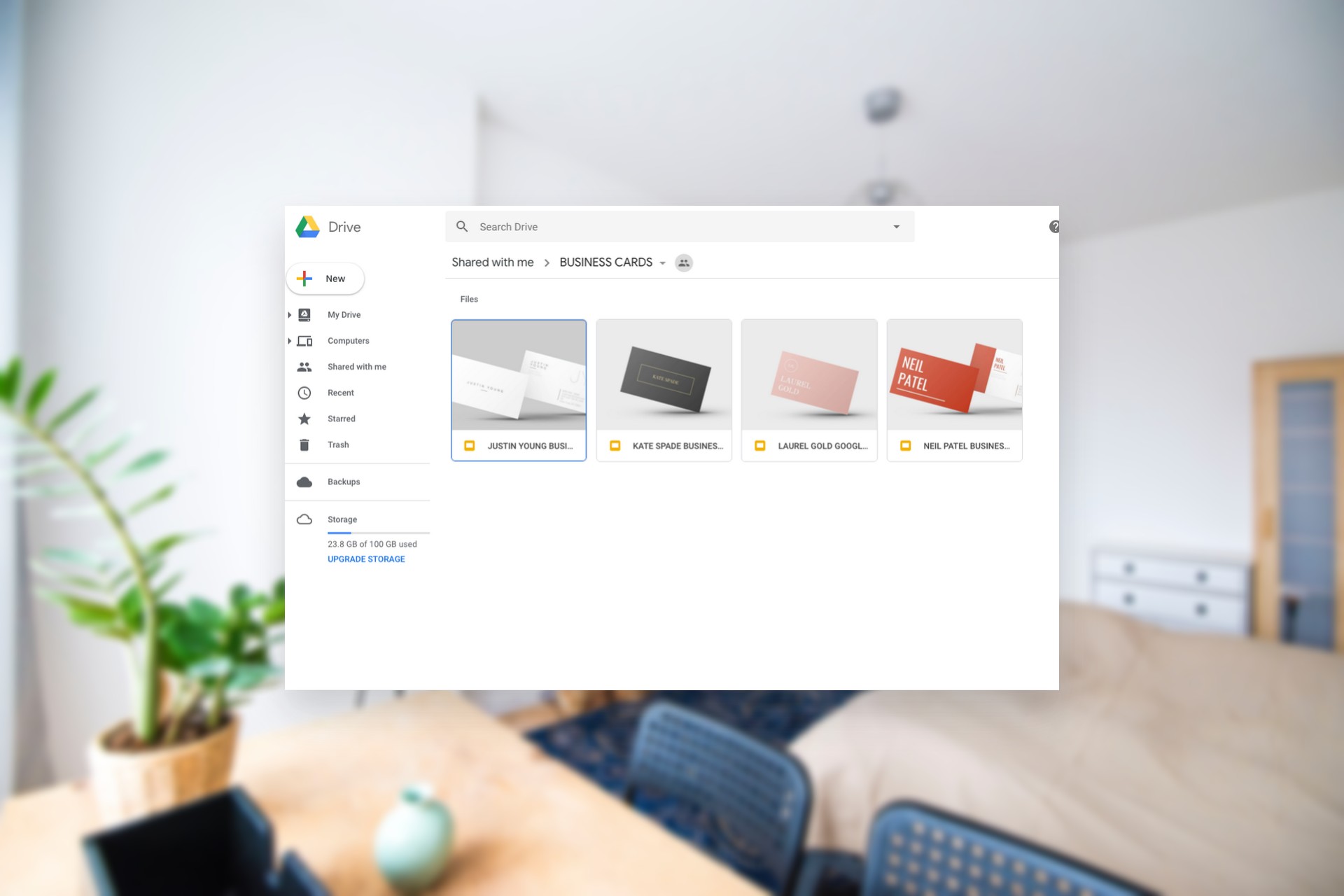Click the help question mark icon

(x=1053, y=226)
